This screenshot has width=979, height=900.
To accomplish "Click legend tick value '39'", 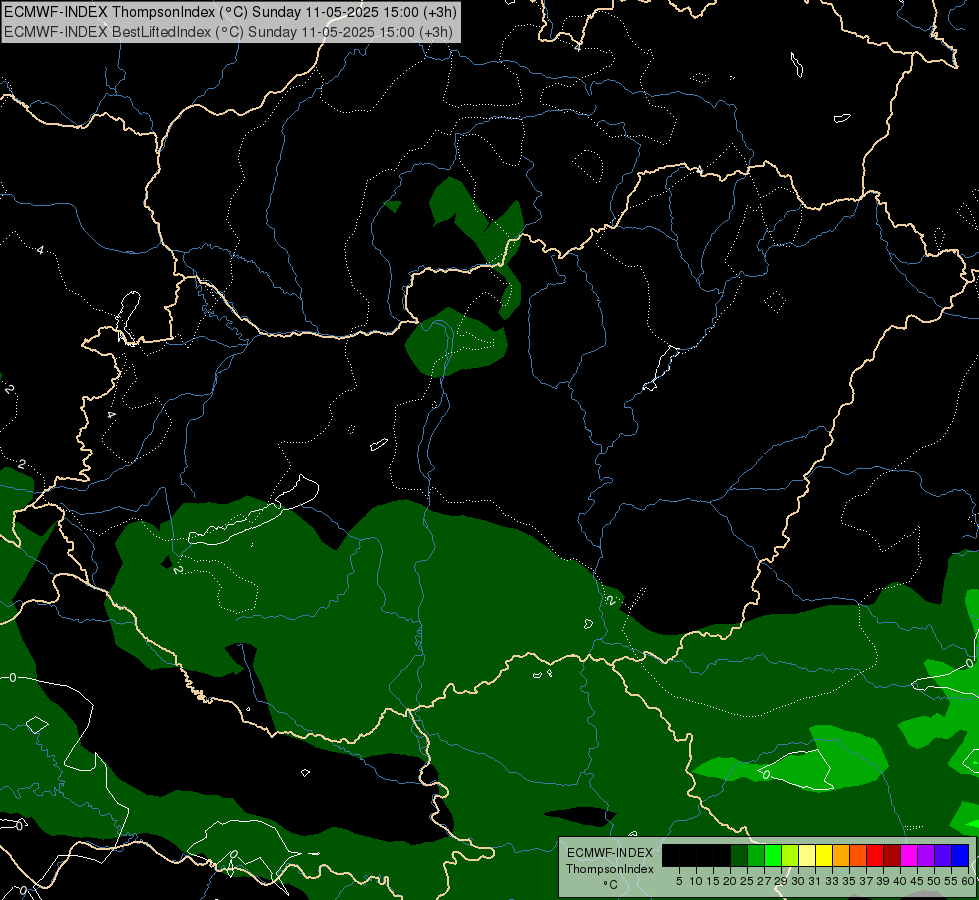I will pos(883,881).
